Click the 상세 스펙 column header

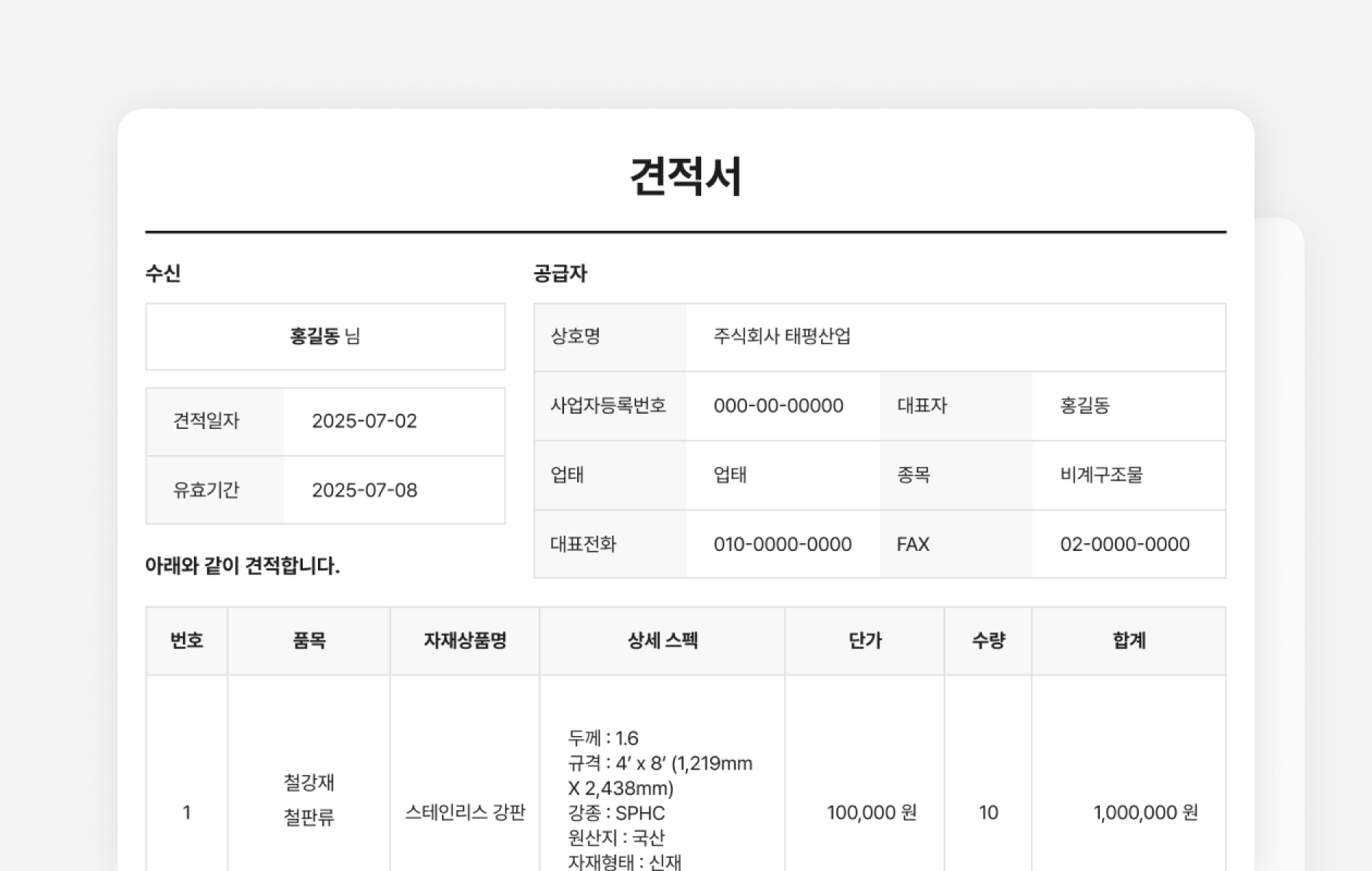coord(662,641)
